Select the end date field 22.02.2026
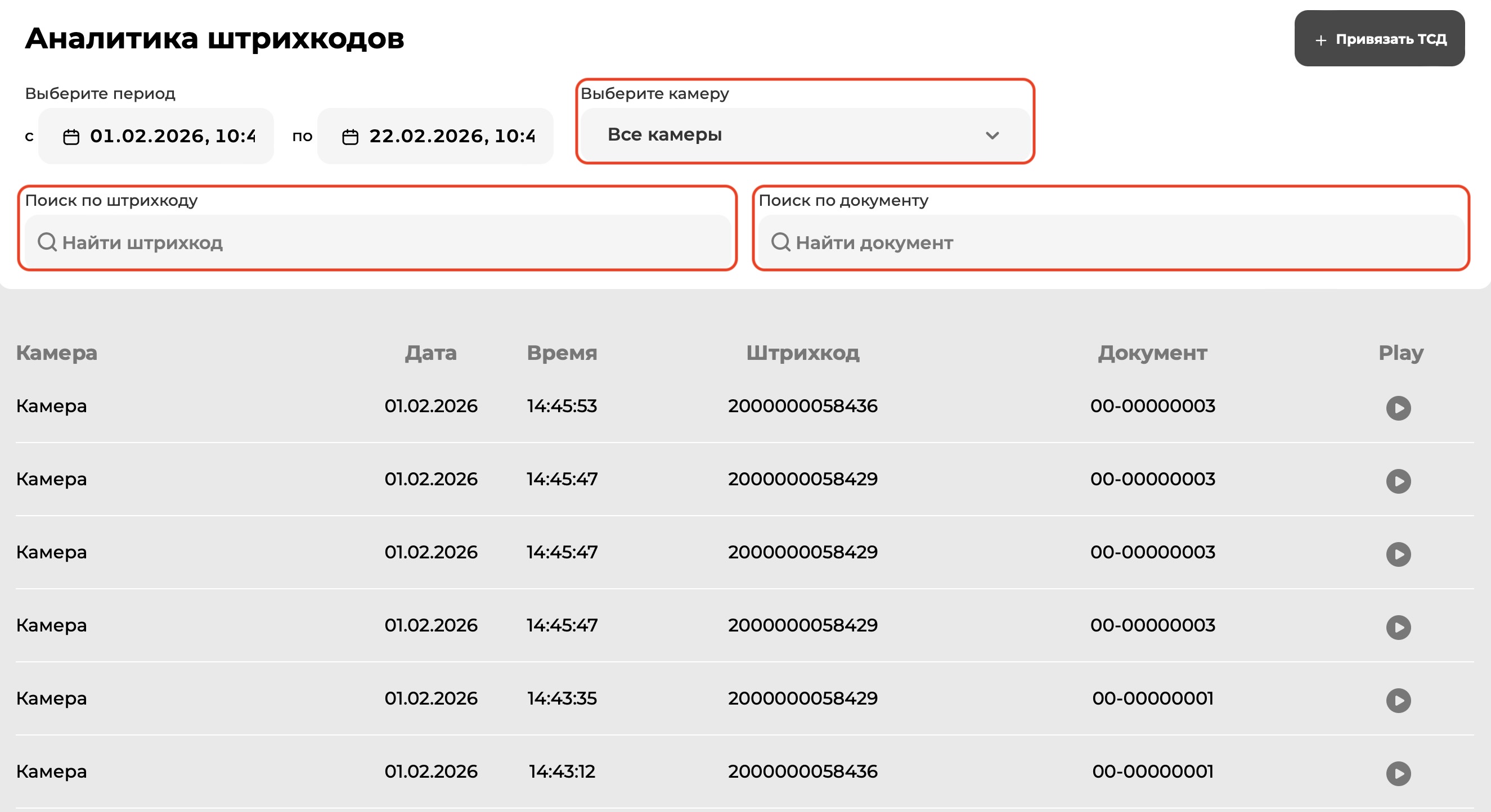1491x812 pixels. click(446, 137)
